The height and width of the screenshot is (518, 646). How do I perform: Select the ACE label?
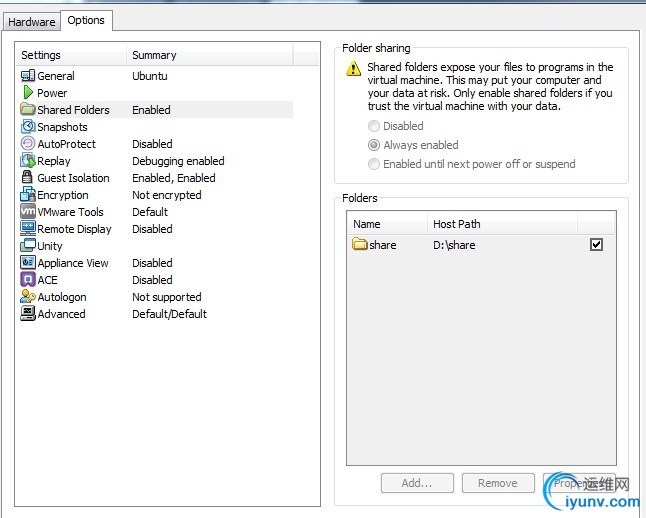[x=47, y=280]
